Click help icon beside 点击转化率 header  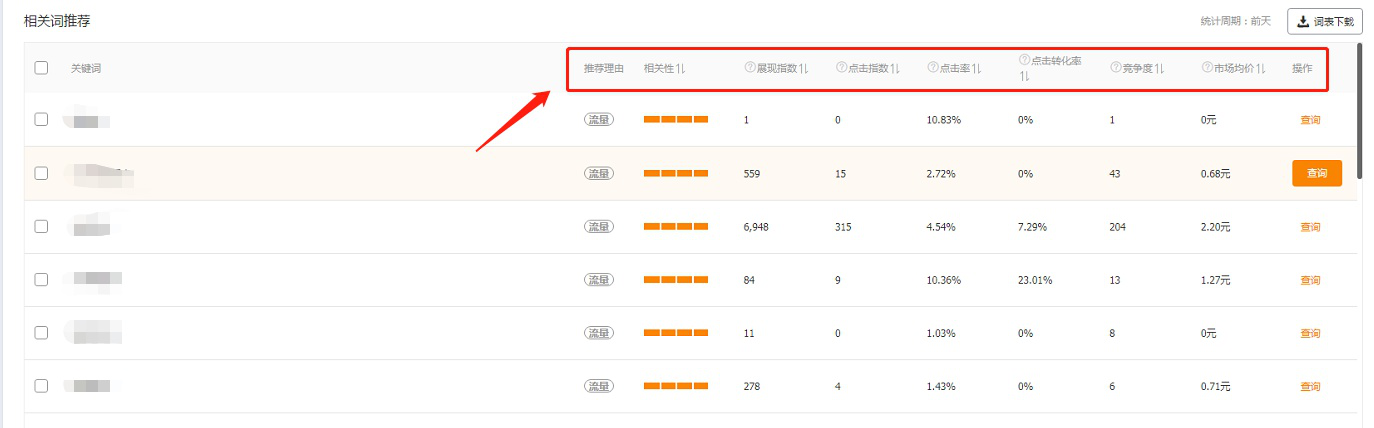[x=1024, y=60]
